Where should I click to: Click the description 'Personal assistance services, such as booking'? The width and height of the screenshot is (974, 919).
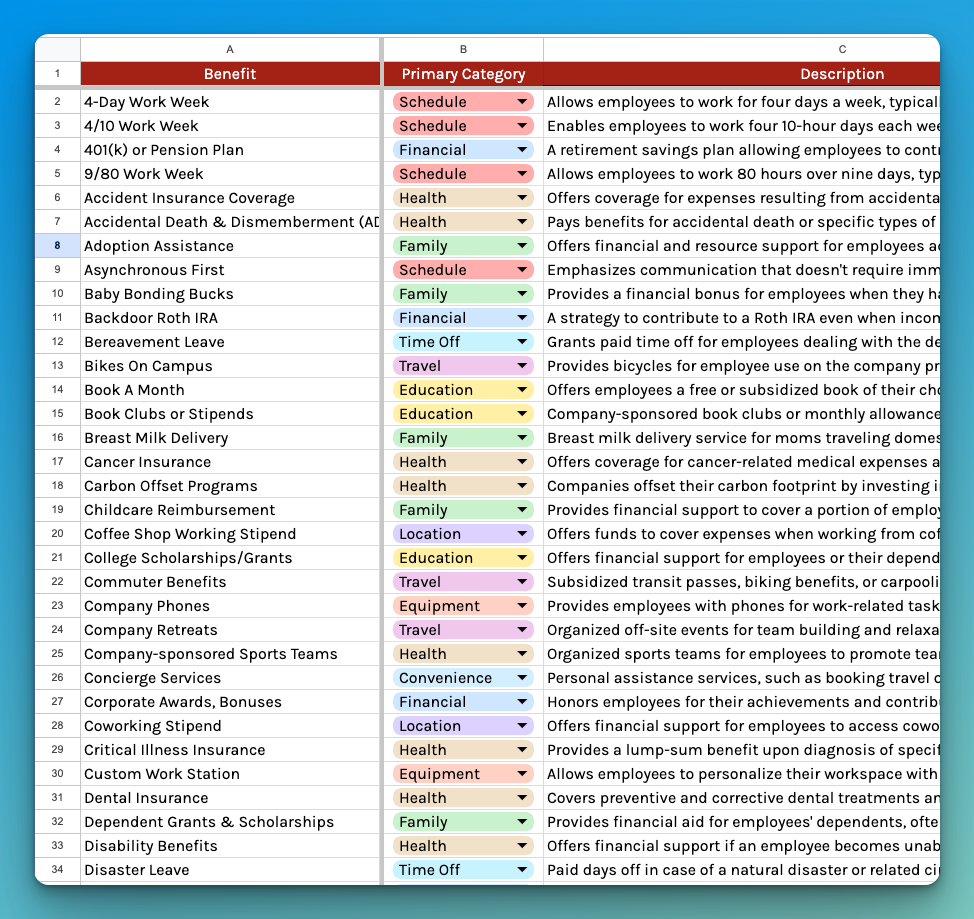[742, 678]
